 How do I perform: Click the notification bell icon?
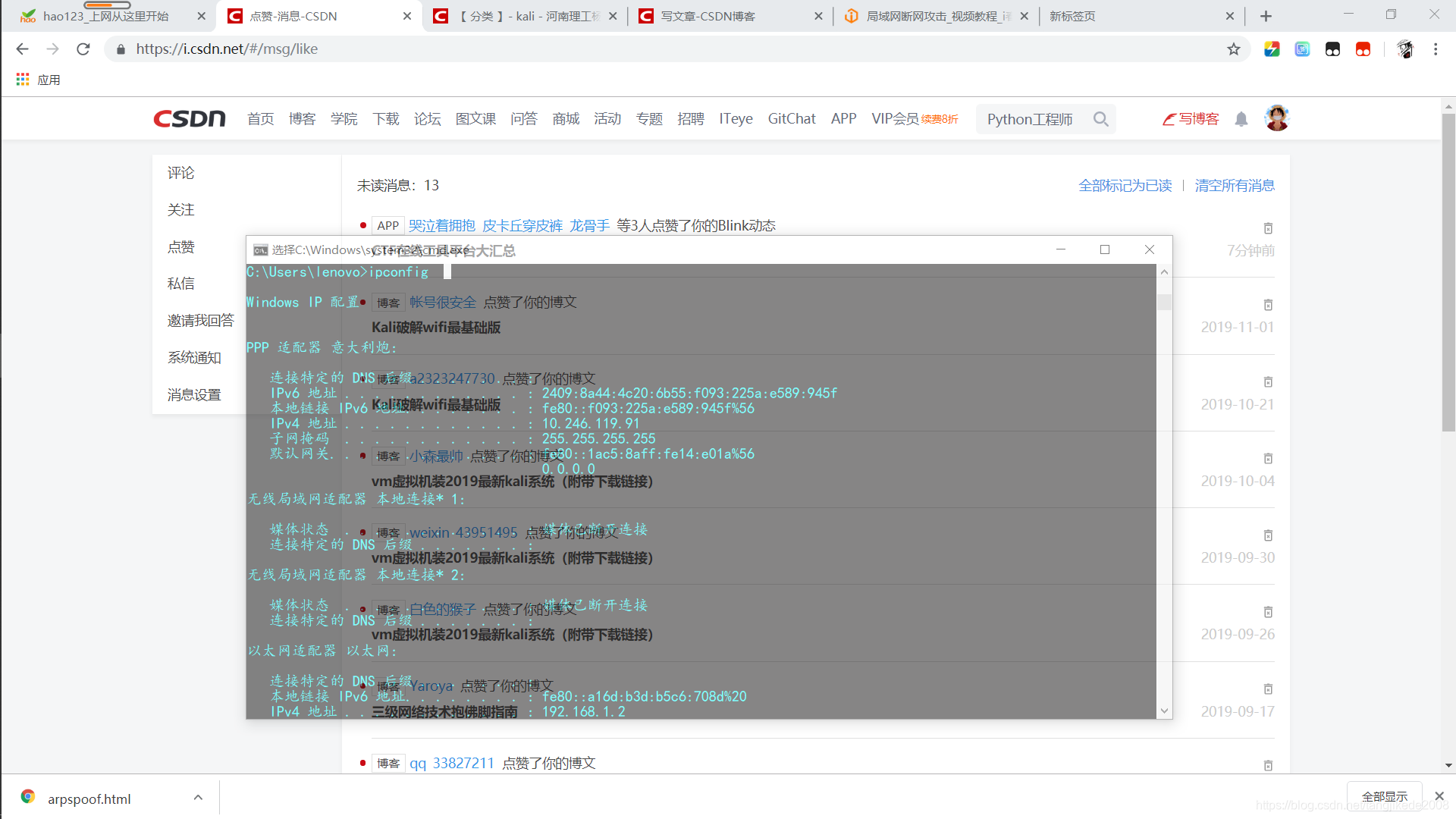pyautogui.click(x=1241, y=119)
